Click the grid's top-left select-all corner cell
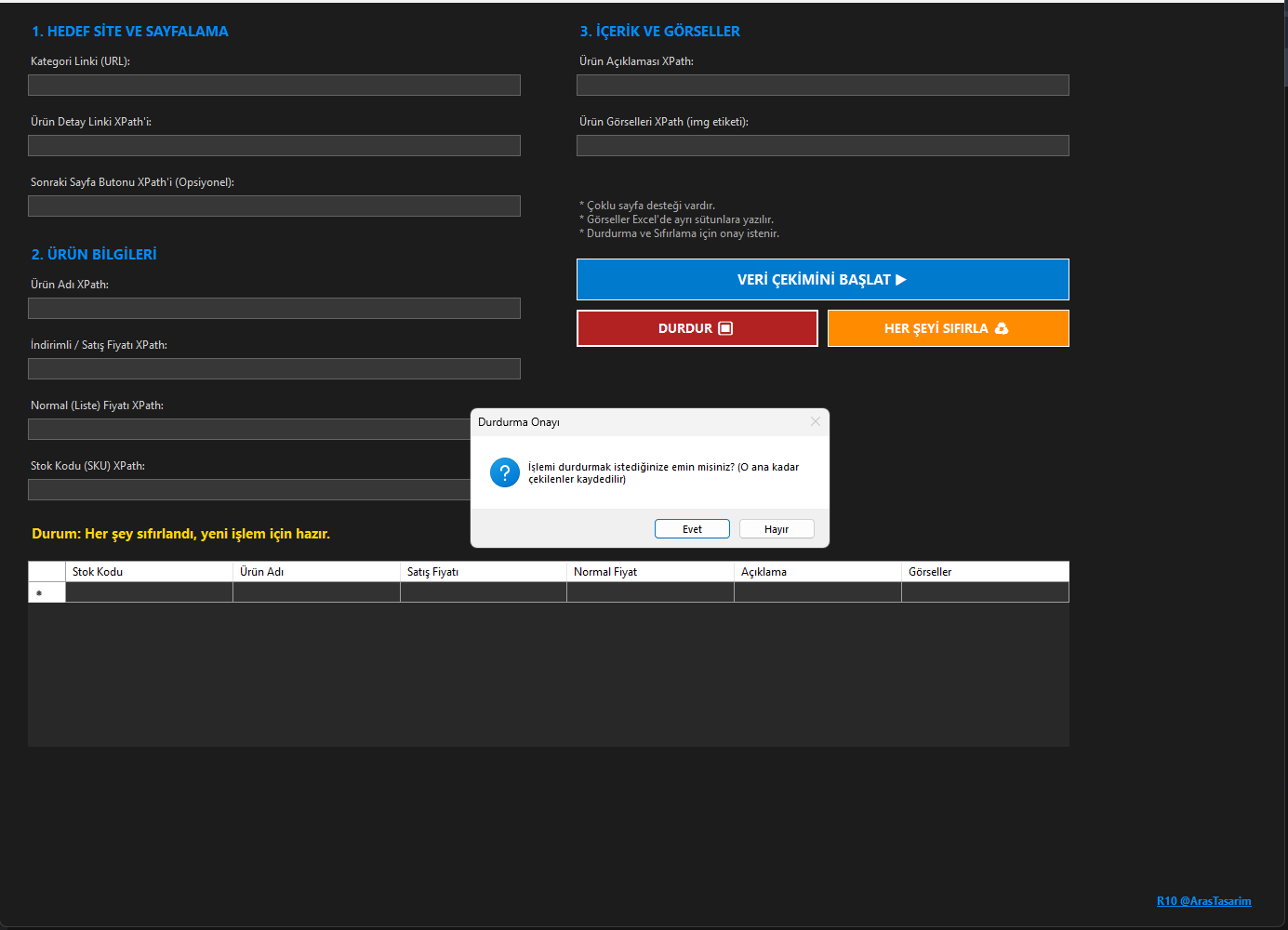 [x=46, y=572]
